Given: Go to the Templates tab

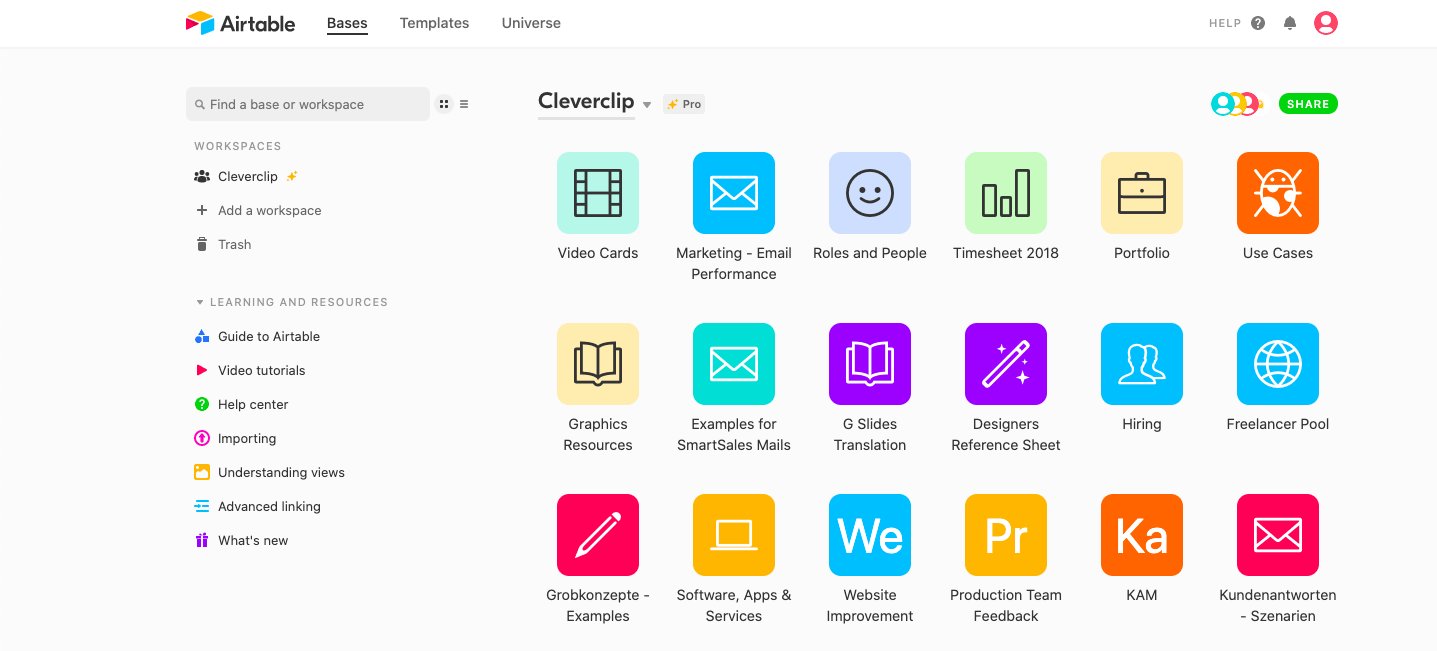Looking at the screenshot, I should 434,23.
